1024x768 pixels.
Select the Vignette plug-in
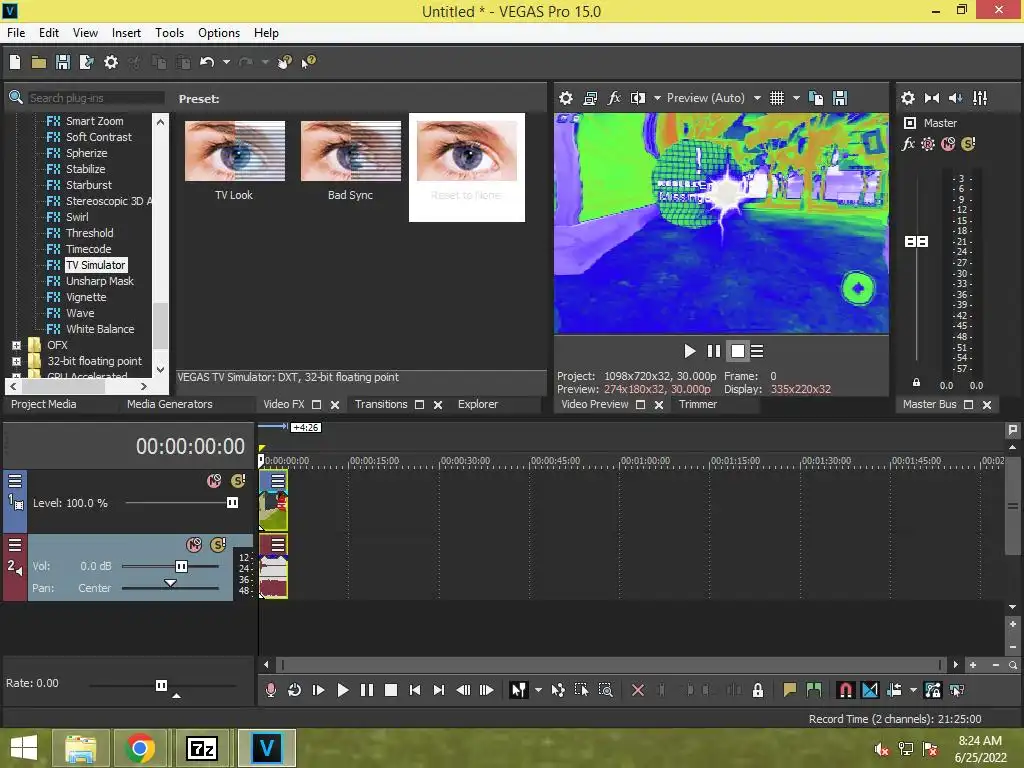(86, 297)
